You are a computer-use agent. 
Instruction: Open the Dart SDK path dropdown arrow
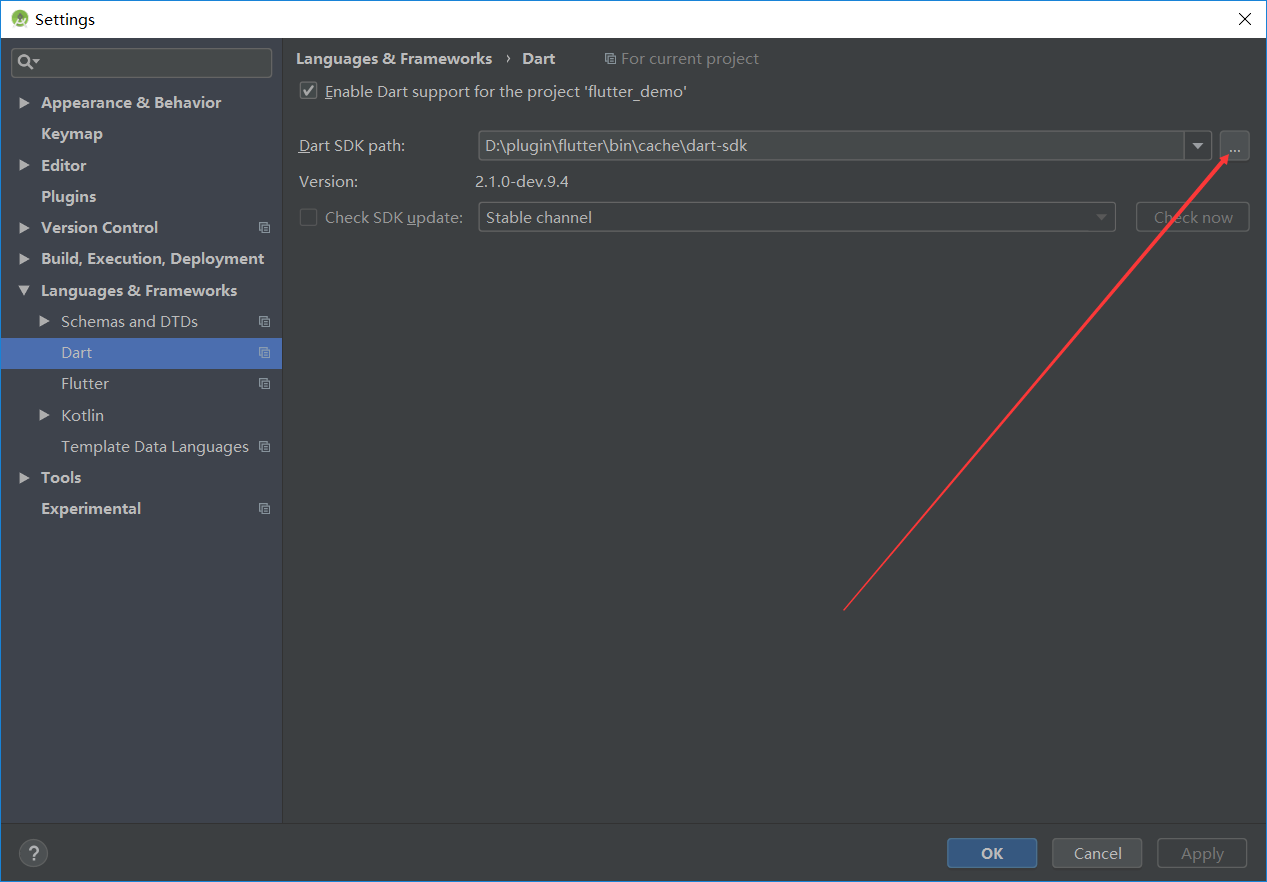pyautogui.click(x=1198, y=146)
